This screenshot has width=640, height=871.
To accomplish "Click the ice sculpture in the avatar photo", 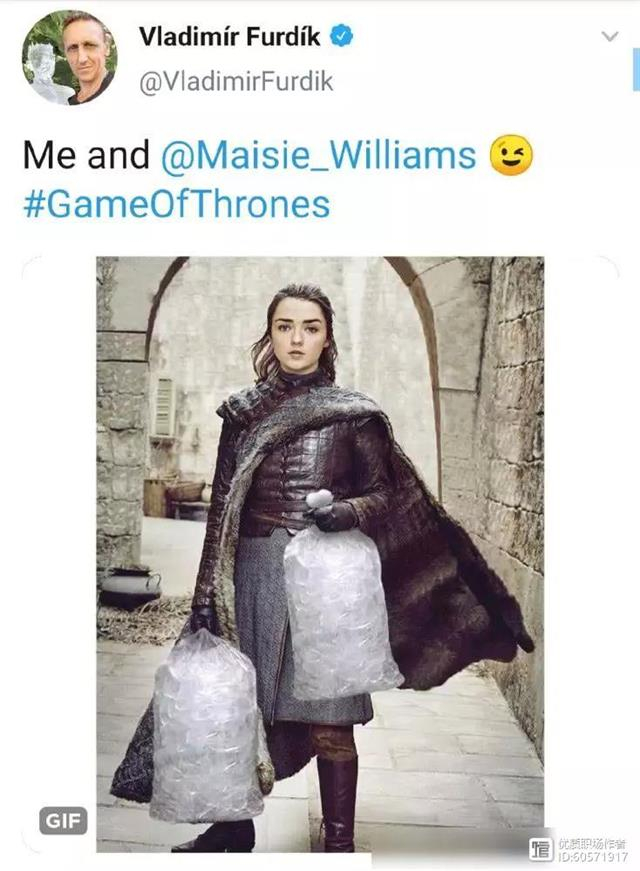I will click(x=42, y=72).
